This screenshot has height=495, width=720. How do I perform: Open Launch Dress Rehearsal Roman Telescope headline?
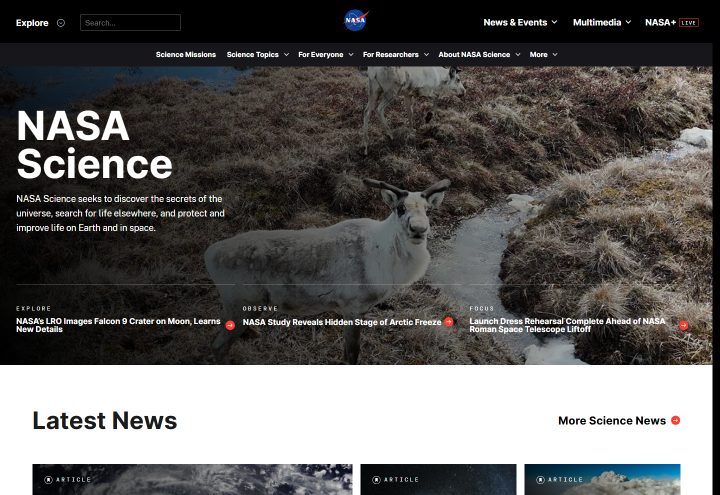[567, 325]
